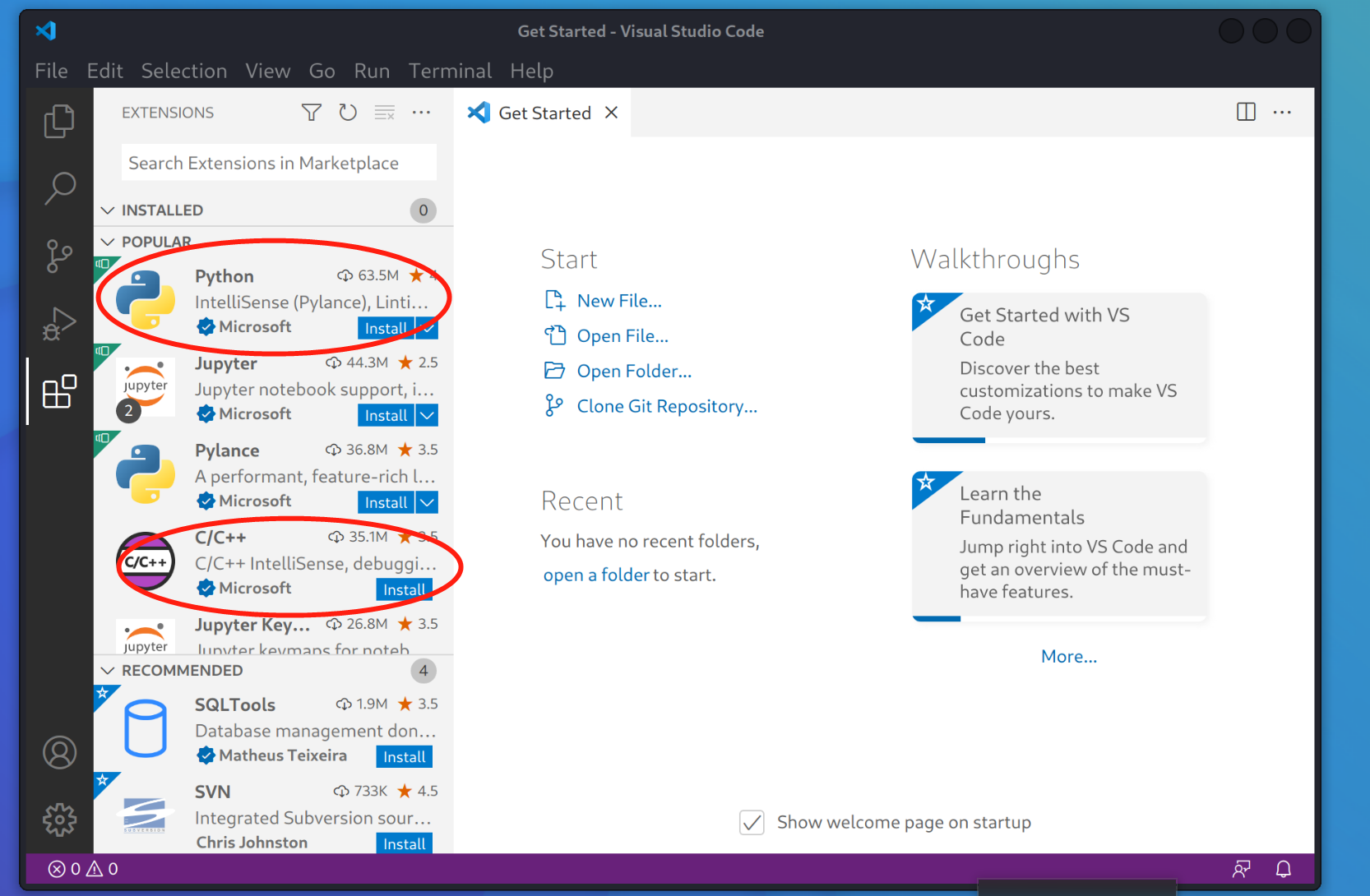This screenshot has height=896, width=1370.
Task: Open Learn the Fundamentals walkthrough
Action: pyautogui.click(x=1059, y=546)
